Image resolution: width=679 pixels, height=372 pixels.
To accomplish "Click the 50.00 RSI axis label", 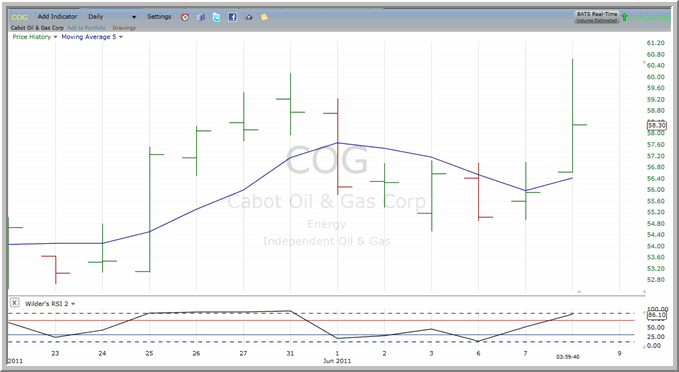I will 656,328.
